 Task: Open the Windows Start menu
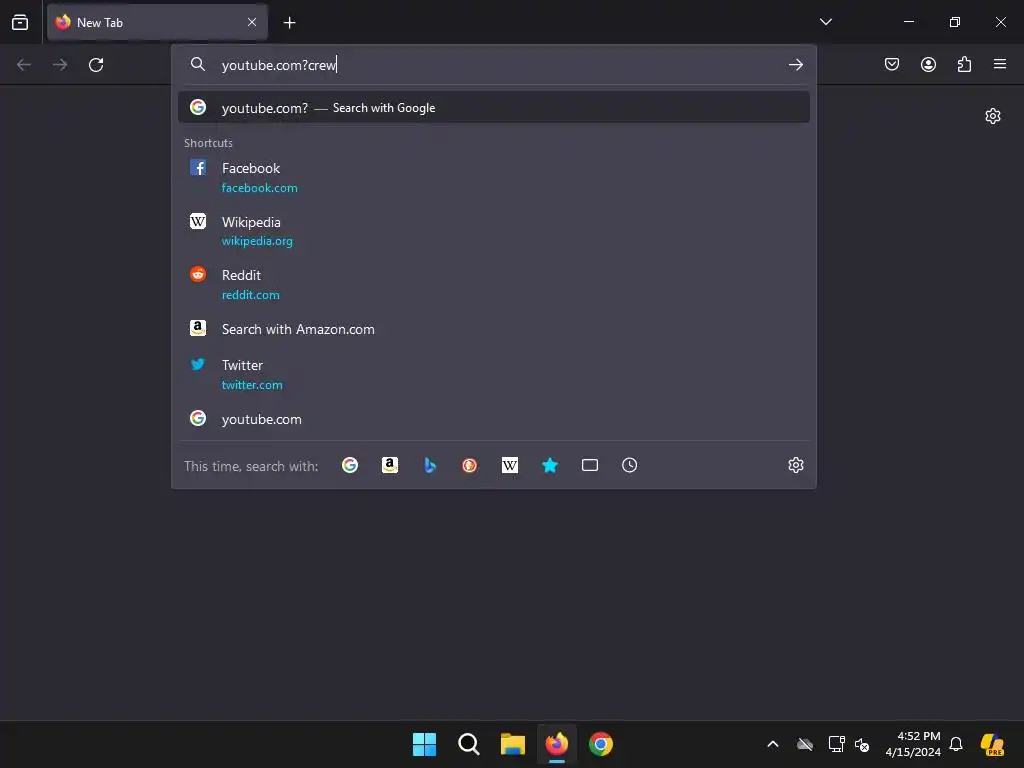pos(424,744)
